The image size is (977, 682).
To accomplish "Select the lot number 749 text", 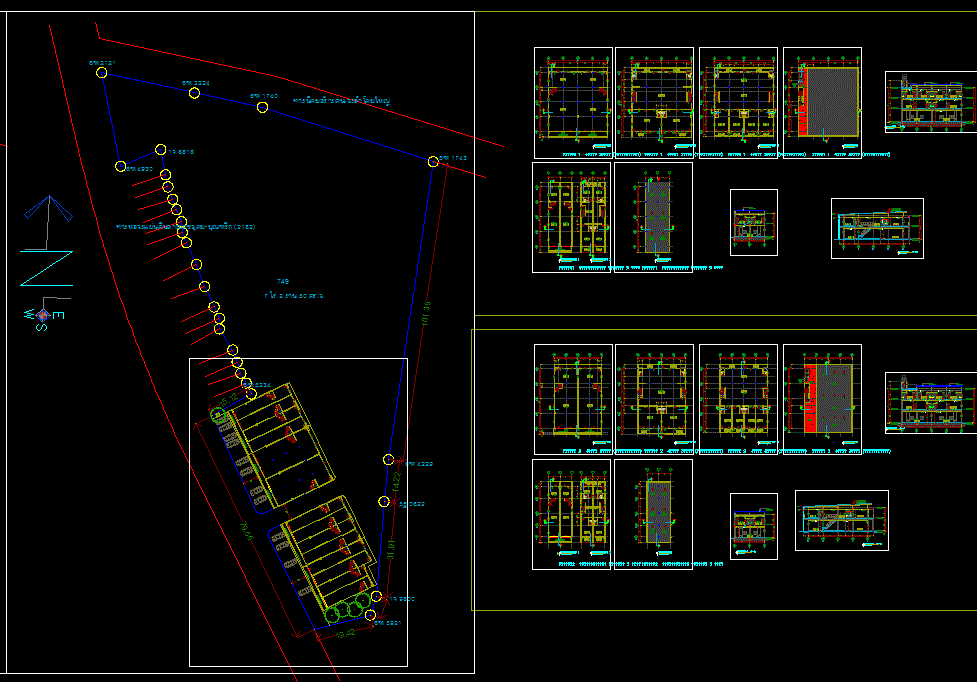I will tap(282, 282).
